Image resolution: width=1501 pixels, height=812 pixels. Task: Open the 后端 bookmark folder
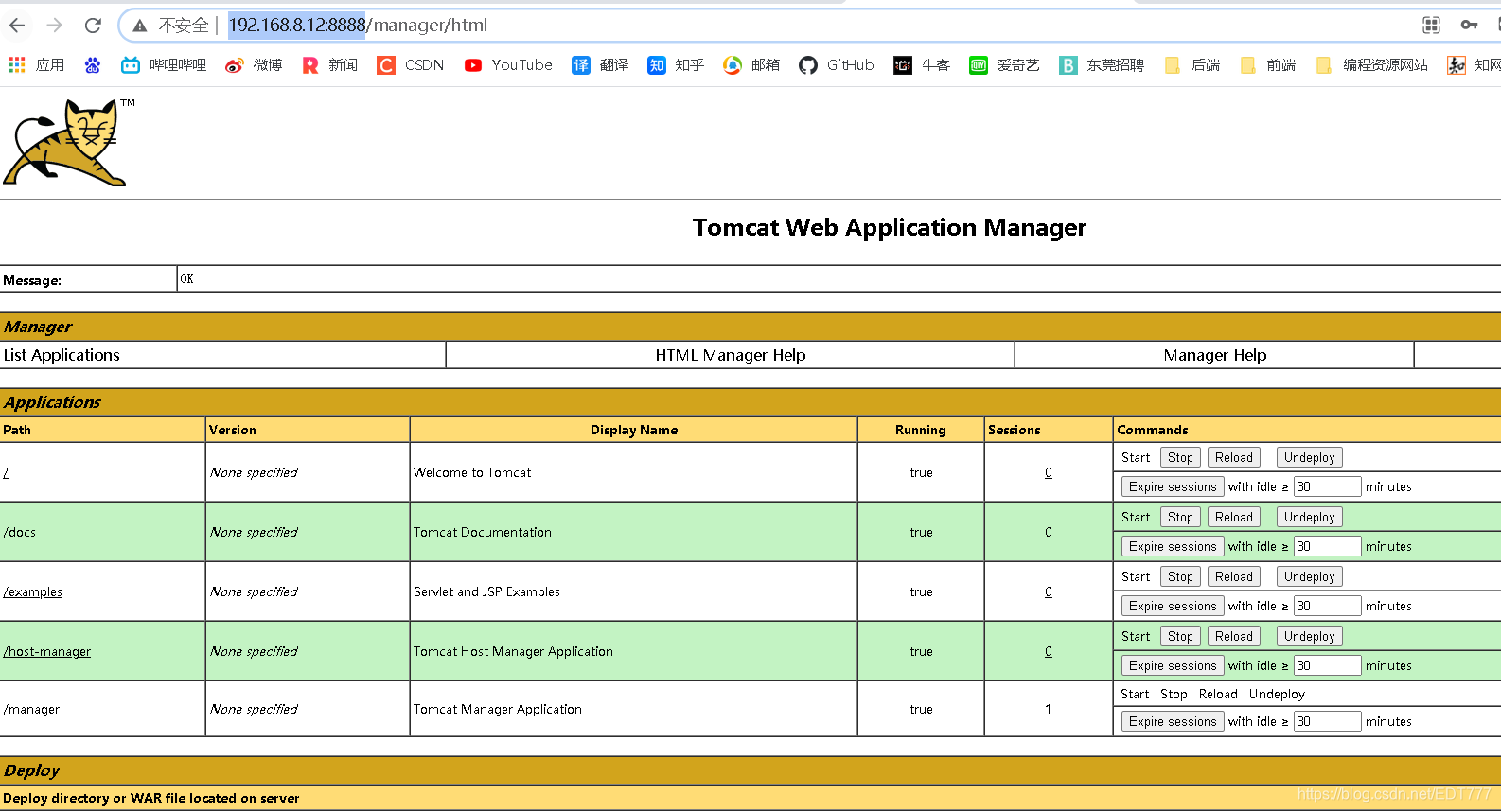coord(1192,65)
